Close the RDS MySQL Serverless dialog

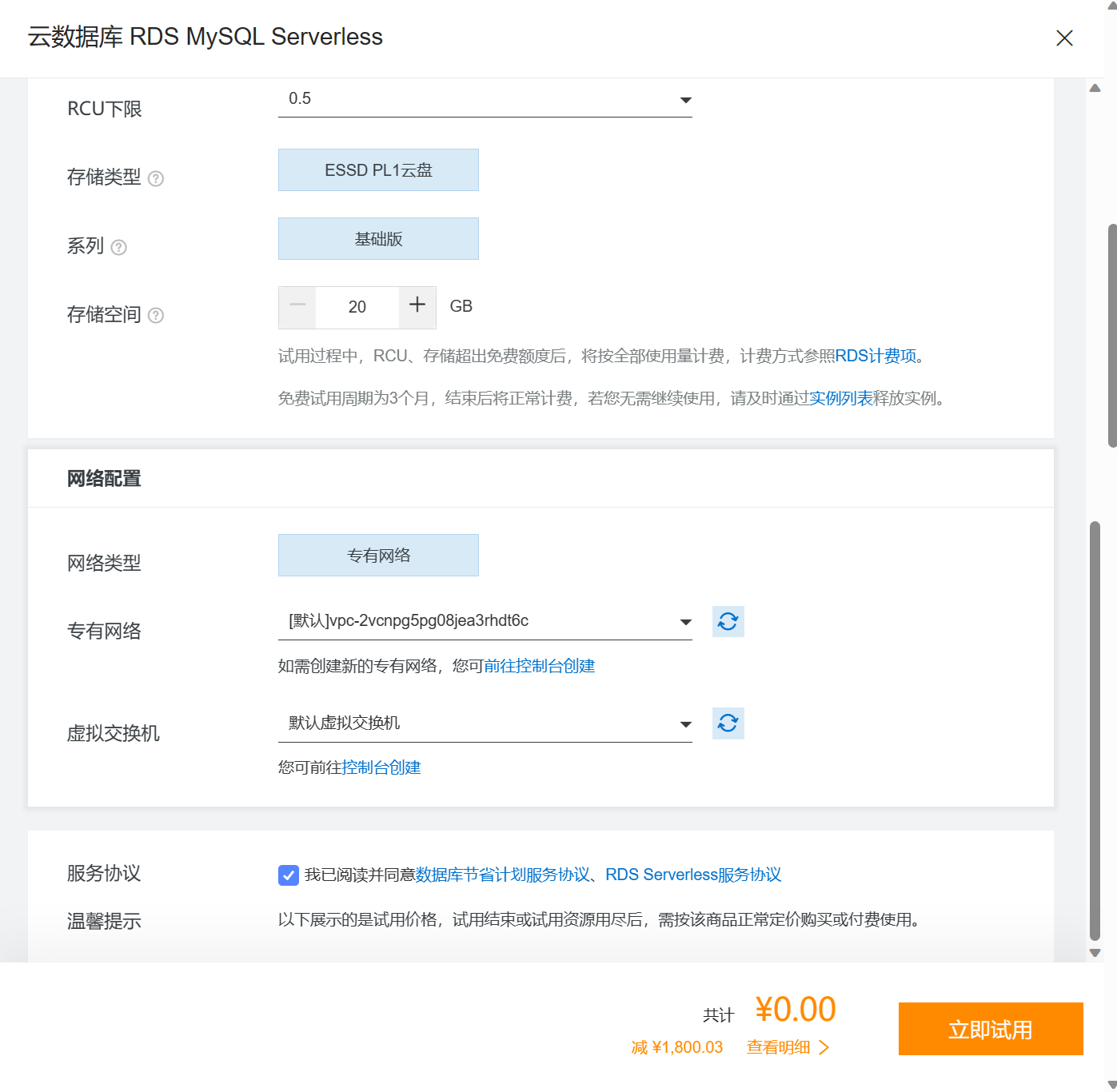click(1065, 38)
